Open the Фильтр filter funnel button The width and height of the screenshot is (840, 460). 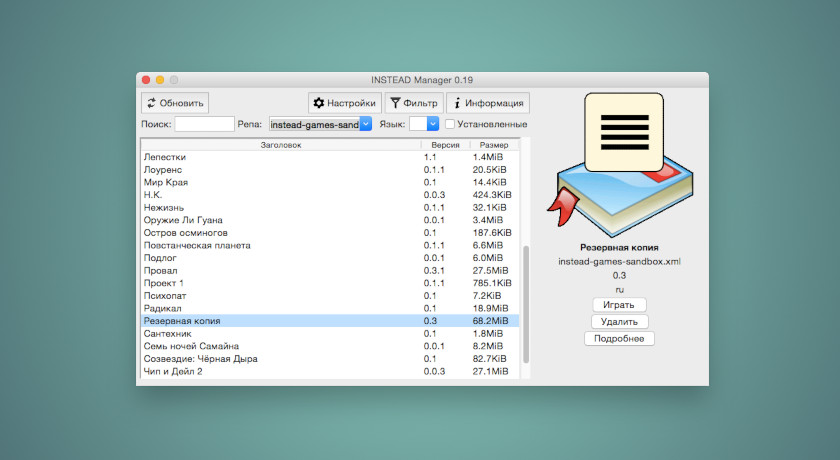413,102
